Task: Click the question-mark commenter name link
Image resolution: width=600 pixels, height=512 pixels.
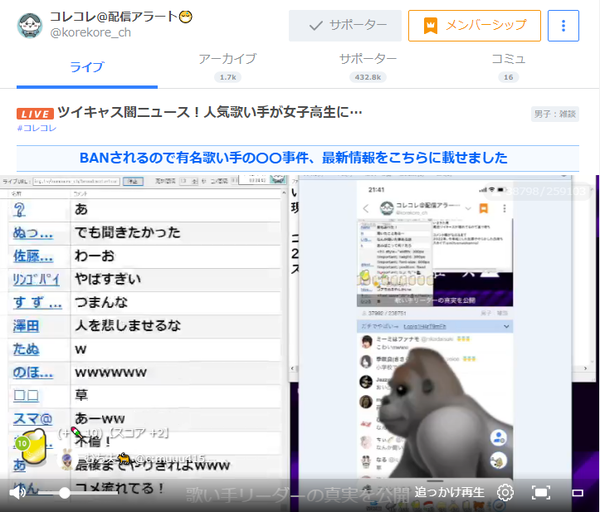Action: pos(19,210)
